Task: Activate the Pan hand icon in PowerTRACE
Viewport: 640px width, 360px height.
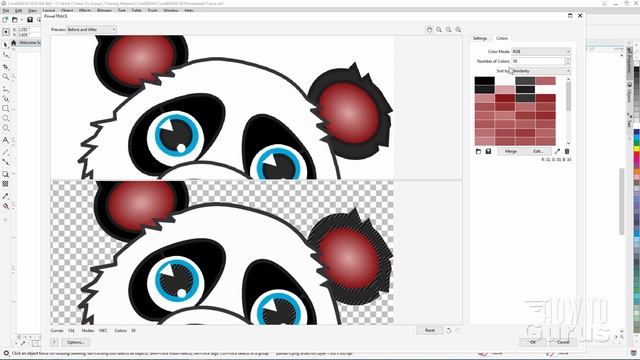Action: click(429, 29)
